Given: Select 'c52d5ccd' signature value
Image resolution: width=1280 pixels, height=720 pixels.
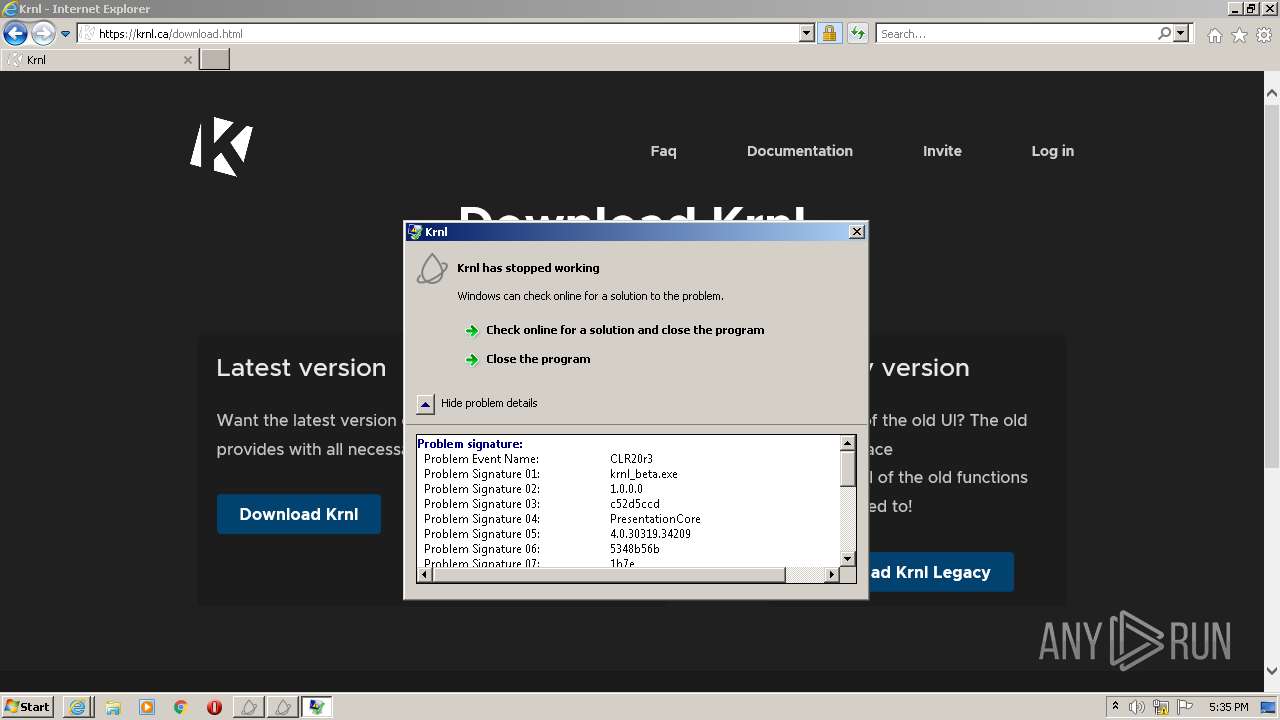Looking at the screenshot, I should [635, 504].
